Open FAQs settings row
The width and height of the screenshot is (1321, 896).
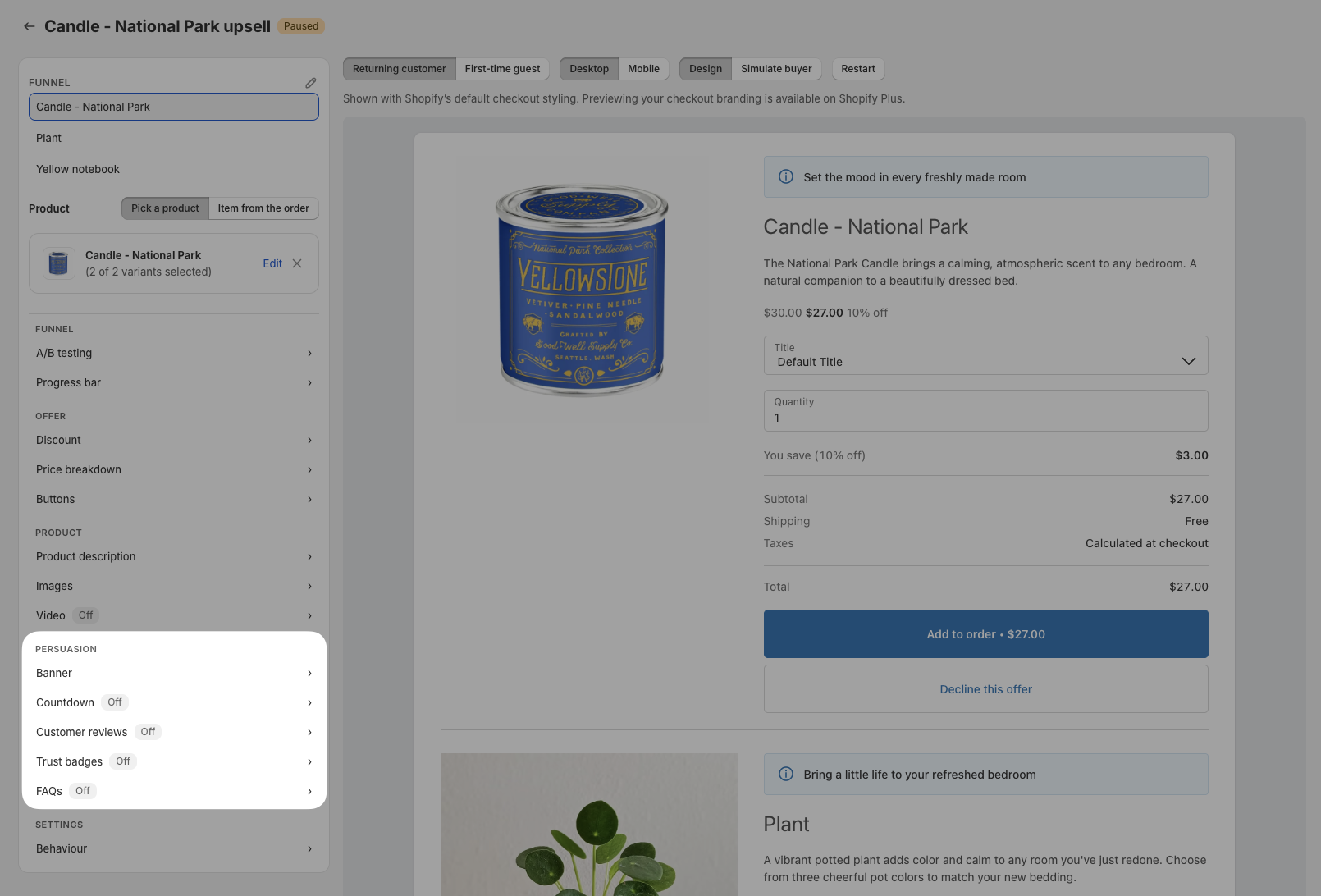(x=174, y=791)
